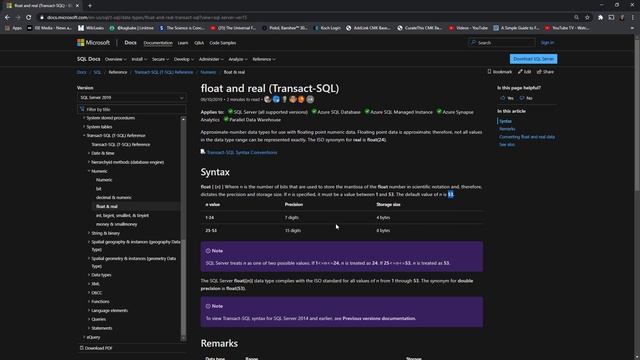Open a new browser tab
Image resolution: width=640 pixels, height=360 pixels.
(90, 6)
